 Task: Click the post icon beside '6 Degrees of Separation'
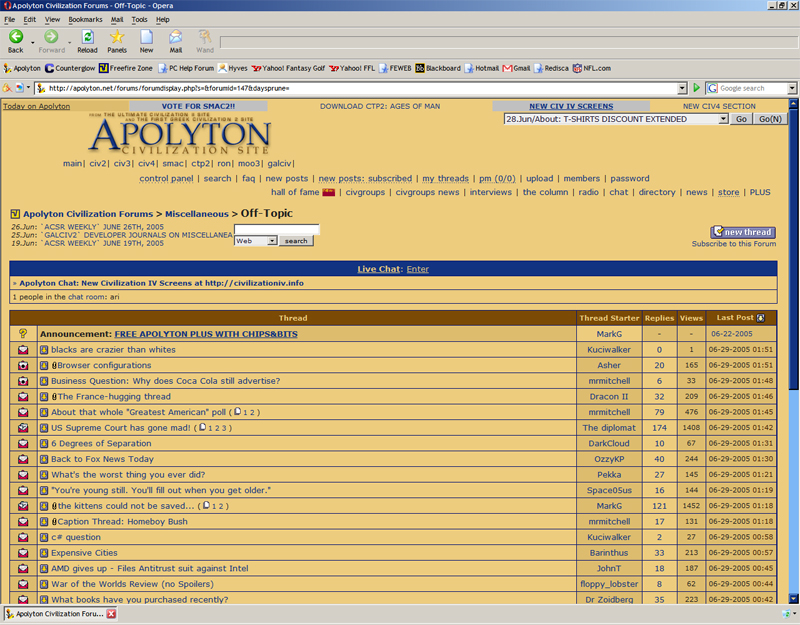point(44,443)
